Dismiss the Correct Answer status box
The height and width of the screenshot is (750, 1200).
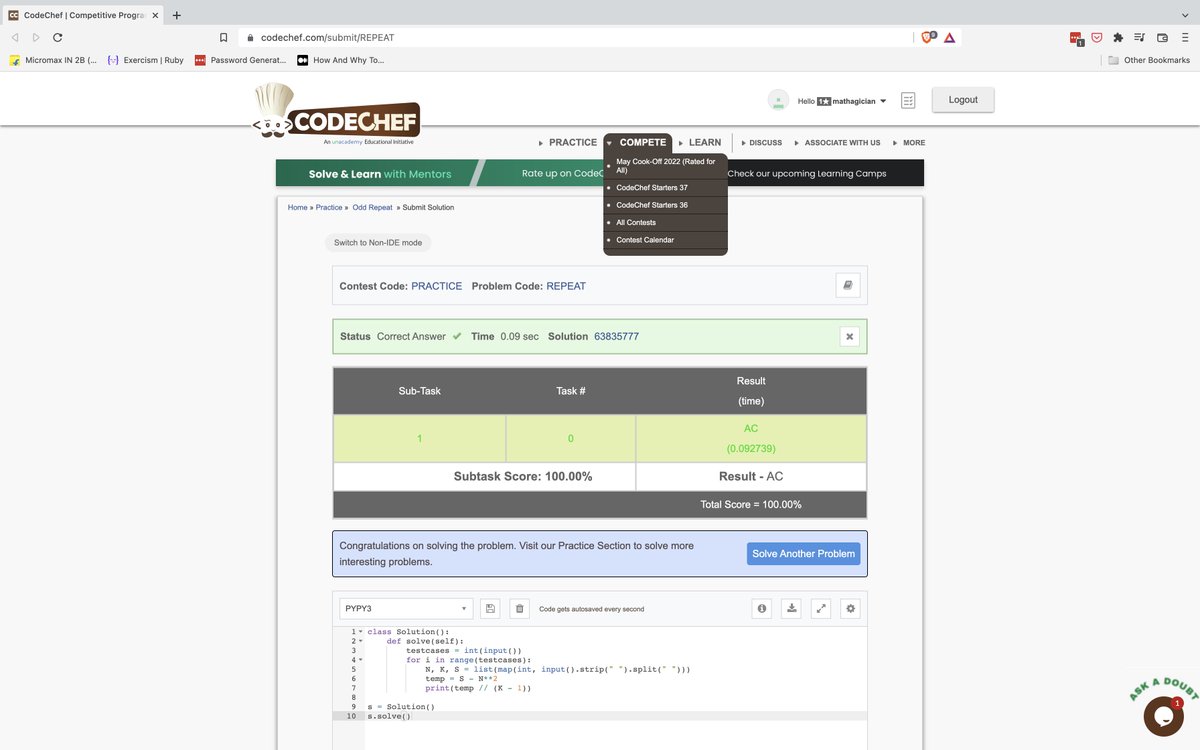[x=849, y=337]
